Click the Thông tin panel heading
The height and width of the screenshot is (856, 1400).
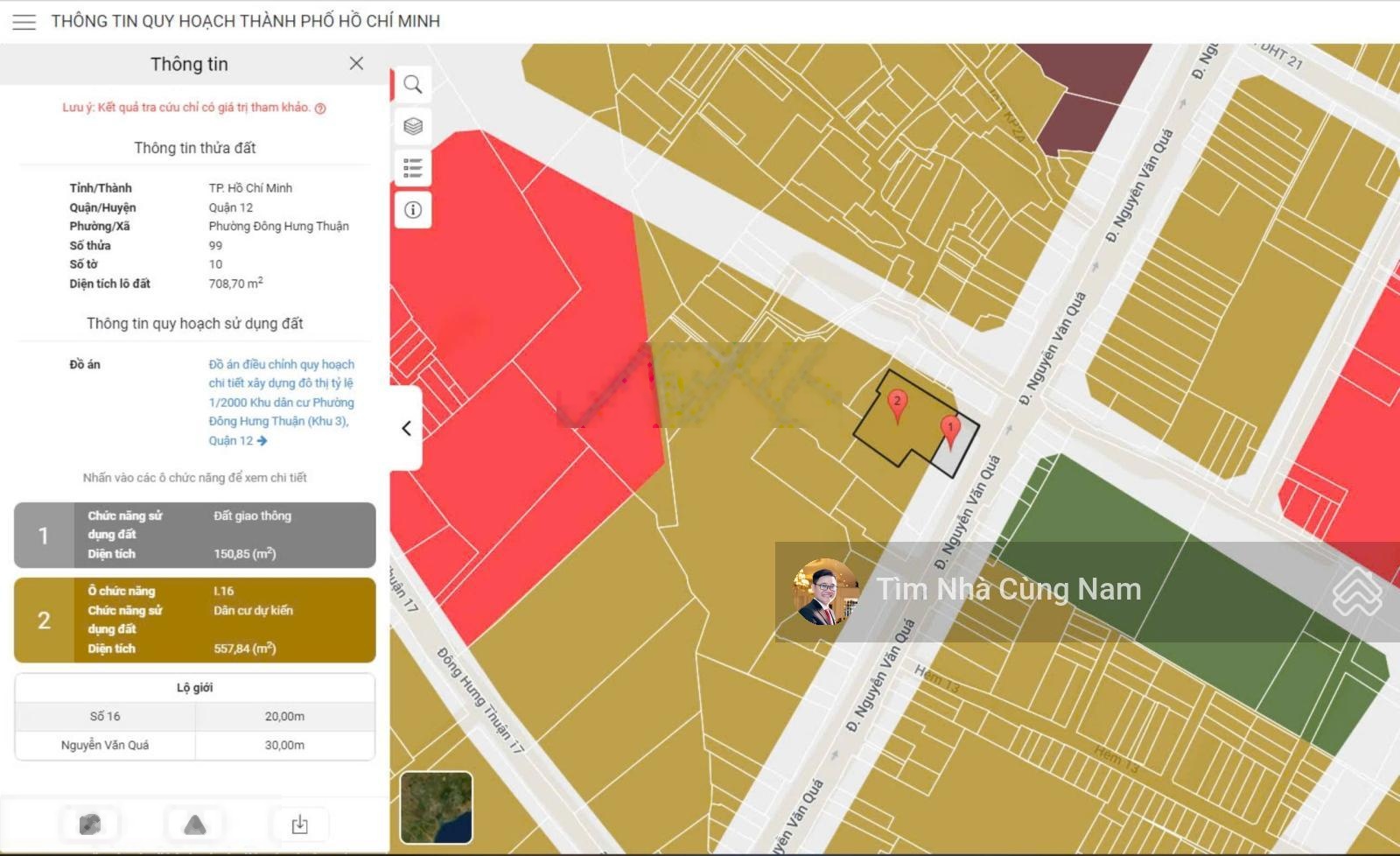coord(189,64)
